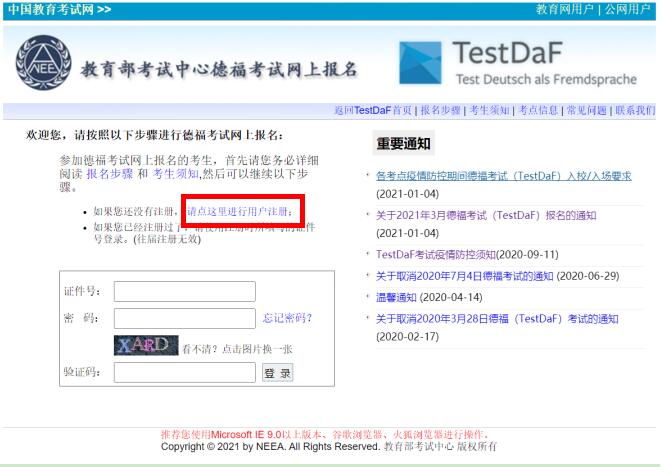
Task: Click the NEEA circular logo
Action: 43,62
